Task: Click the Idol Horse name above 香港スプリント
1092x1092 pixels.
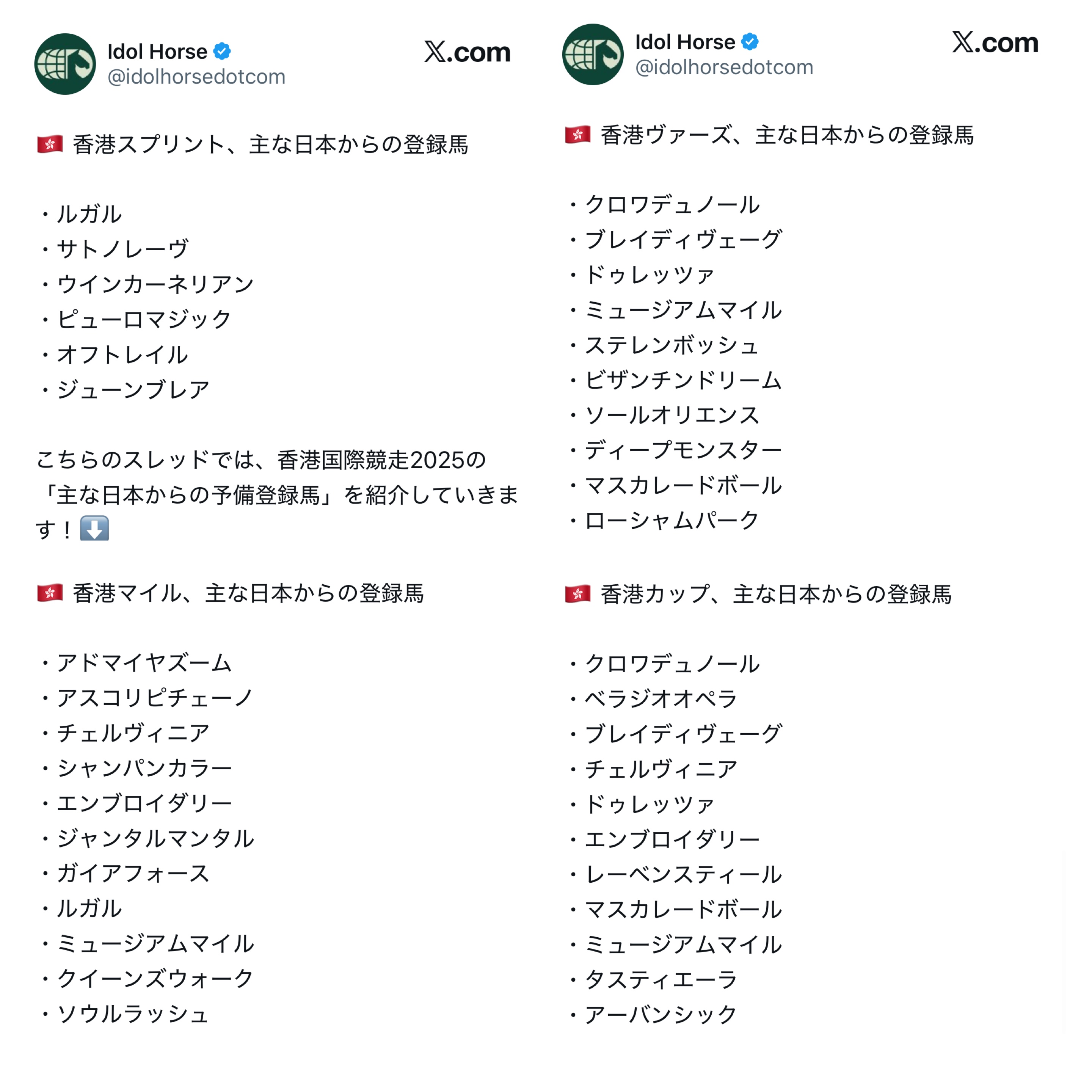Action: 157,52
